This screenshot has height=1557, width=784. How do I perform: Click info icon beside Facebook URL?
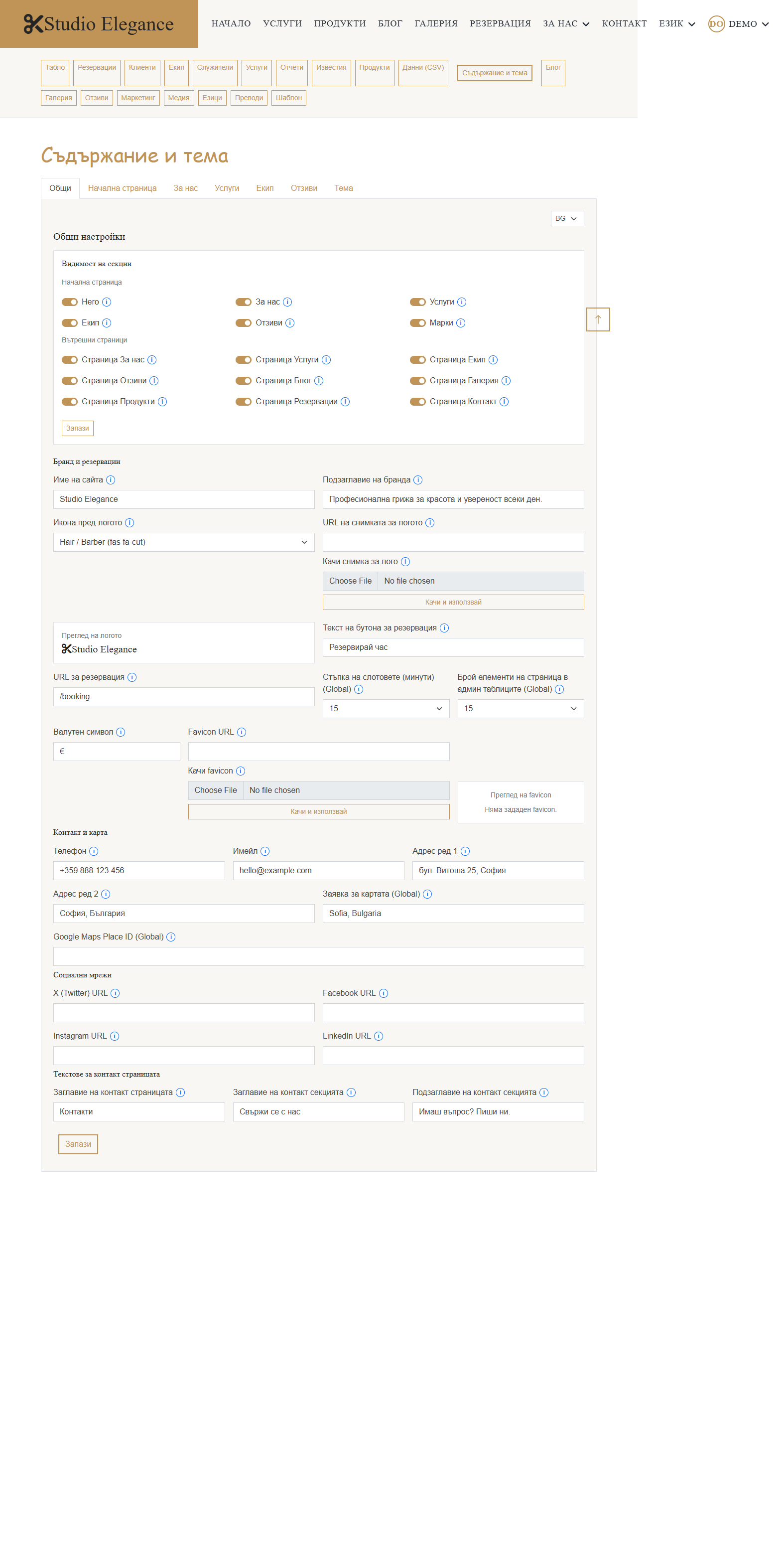[383, 993]
